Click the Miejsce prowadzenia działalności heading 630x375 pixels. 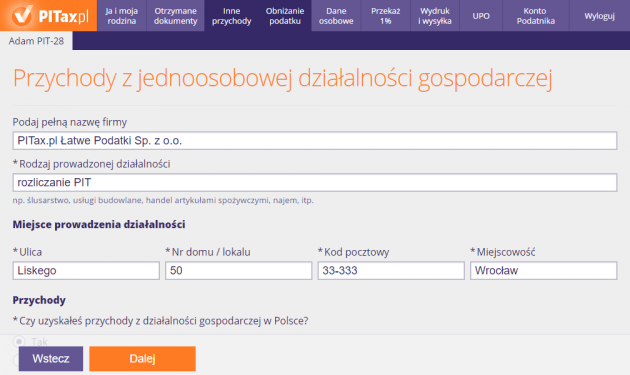99,224
